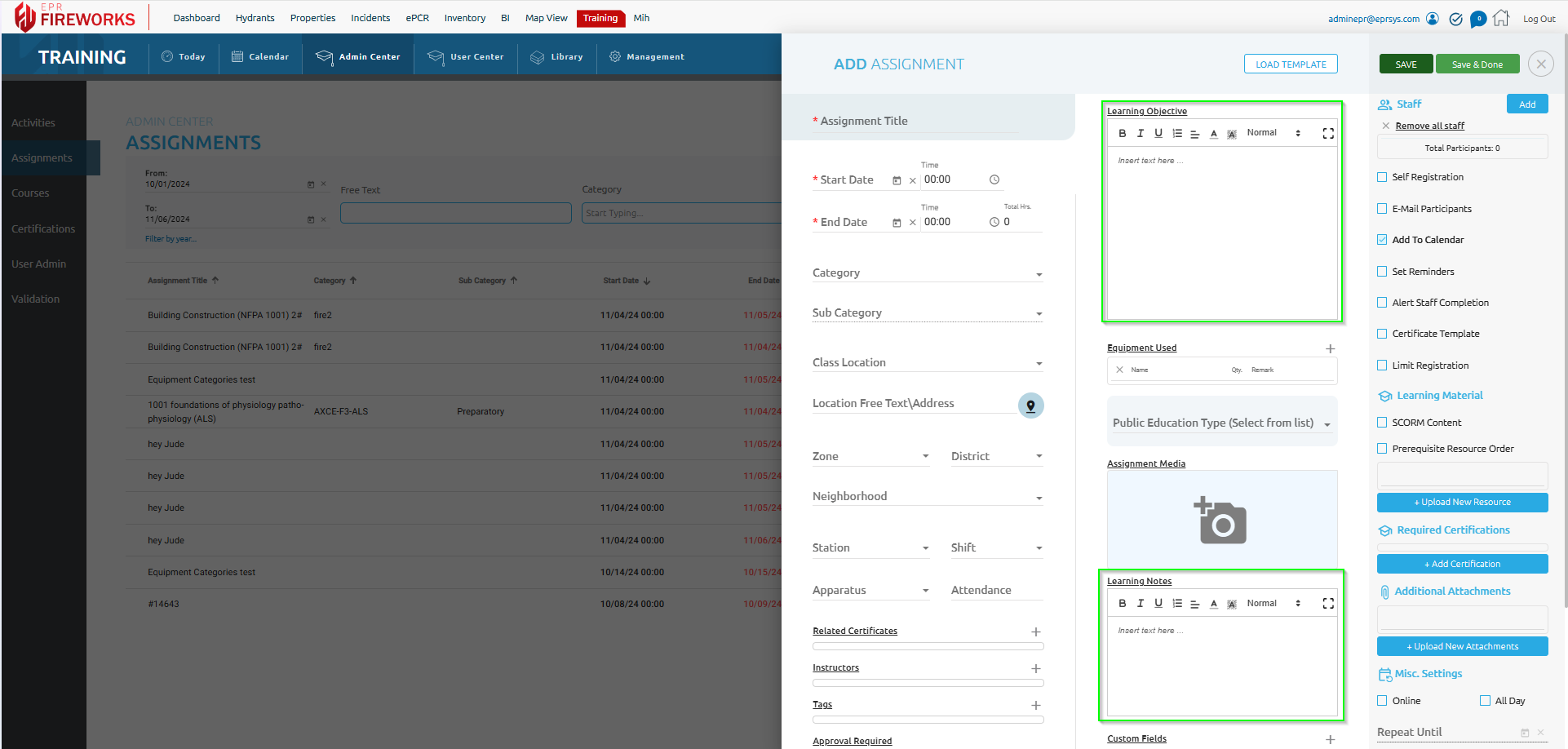Click the Assignment Title input field
Viewport: 1568px width, 749px height.
coord(914,122)
